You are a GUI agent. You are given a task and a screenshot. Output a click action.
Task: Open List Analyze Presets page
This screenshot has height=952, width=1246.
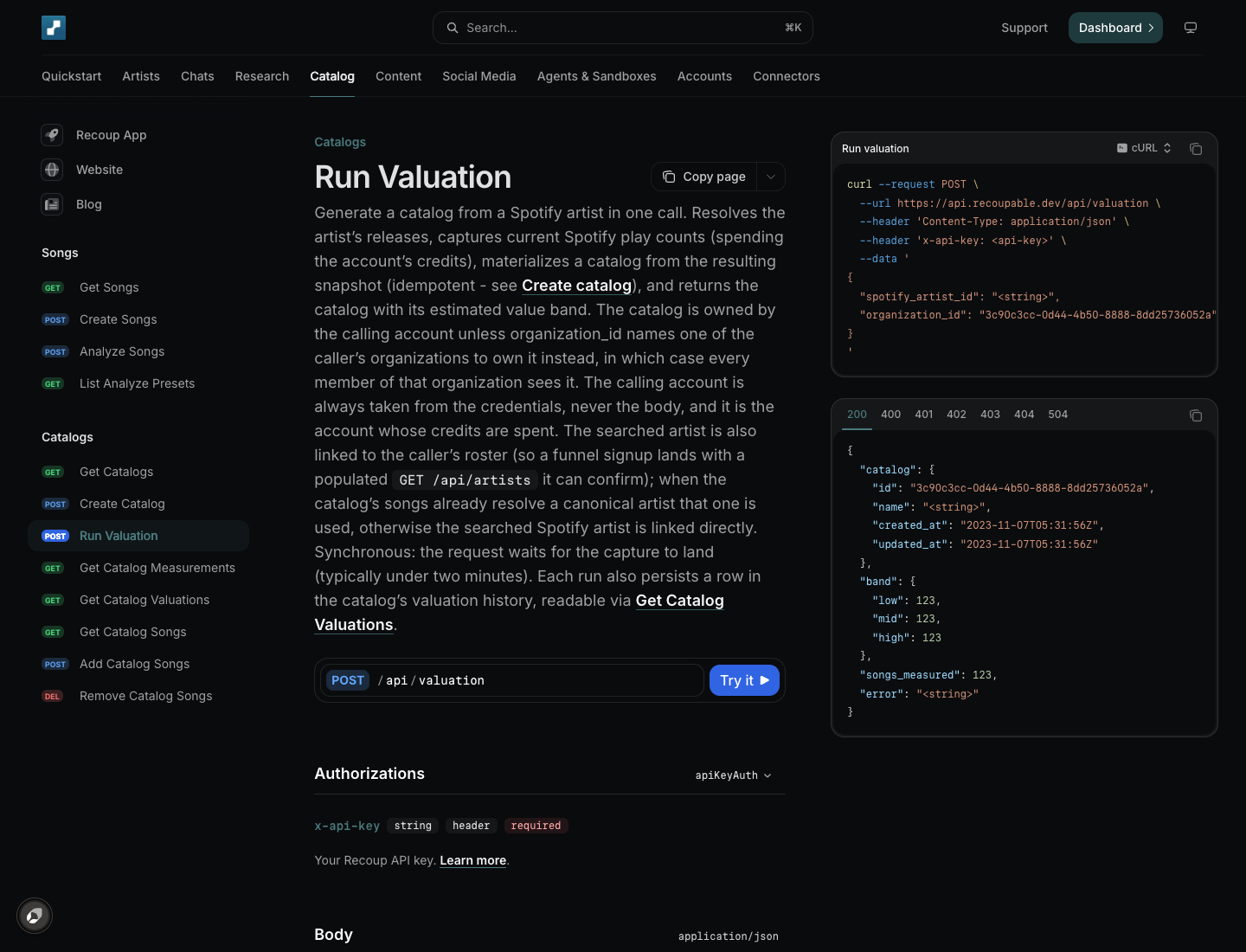[x=137, y=383]
